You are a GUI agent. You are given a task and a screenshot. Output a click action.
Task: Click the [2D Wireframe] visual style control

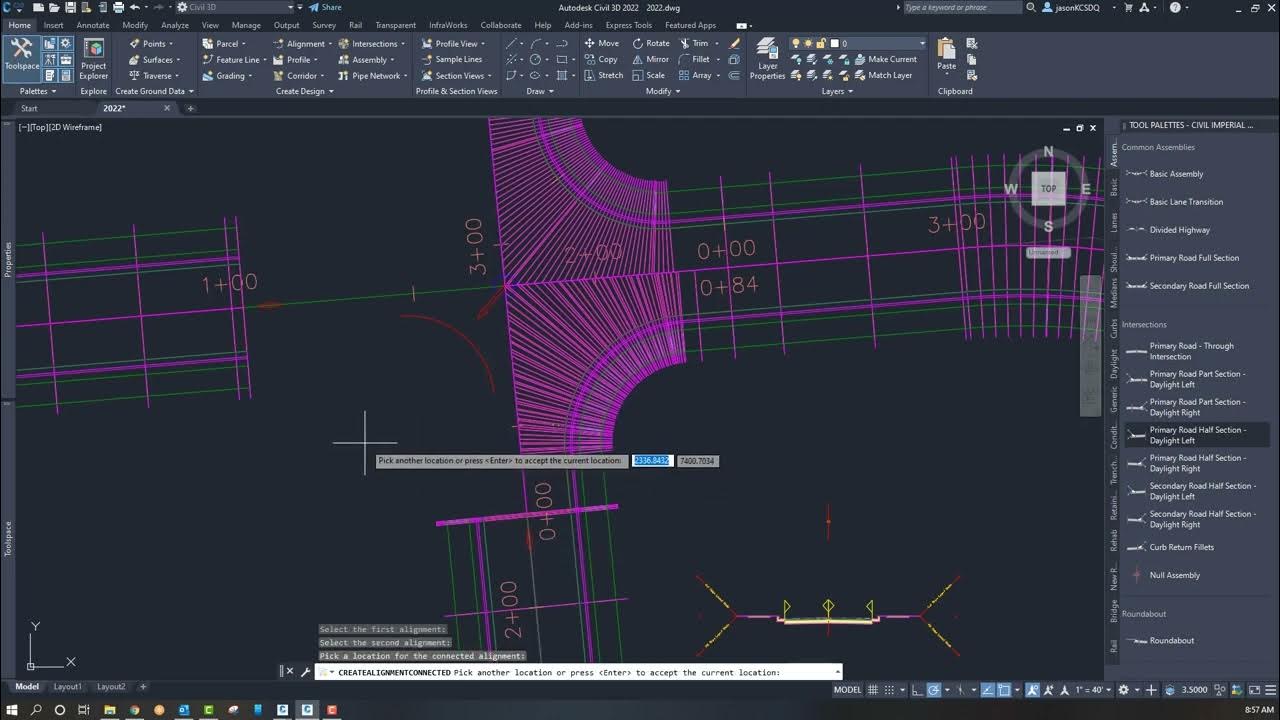tap(76, 127)
